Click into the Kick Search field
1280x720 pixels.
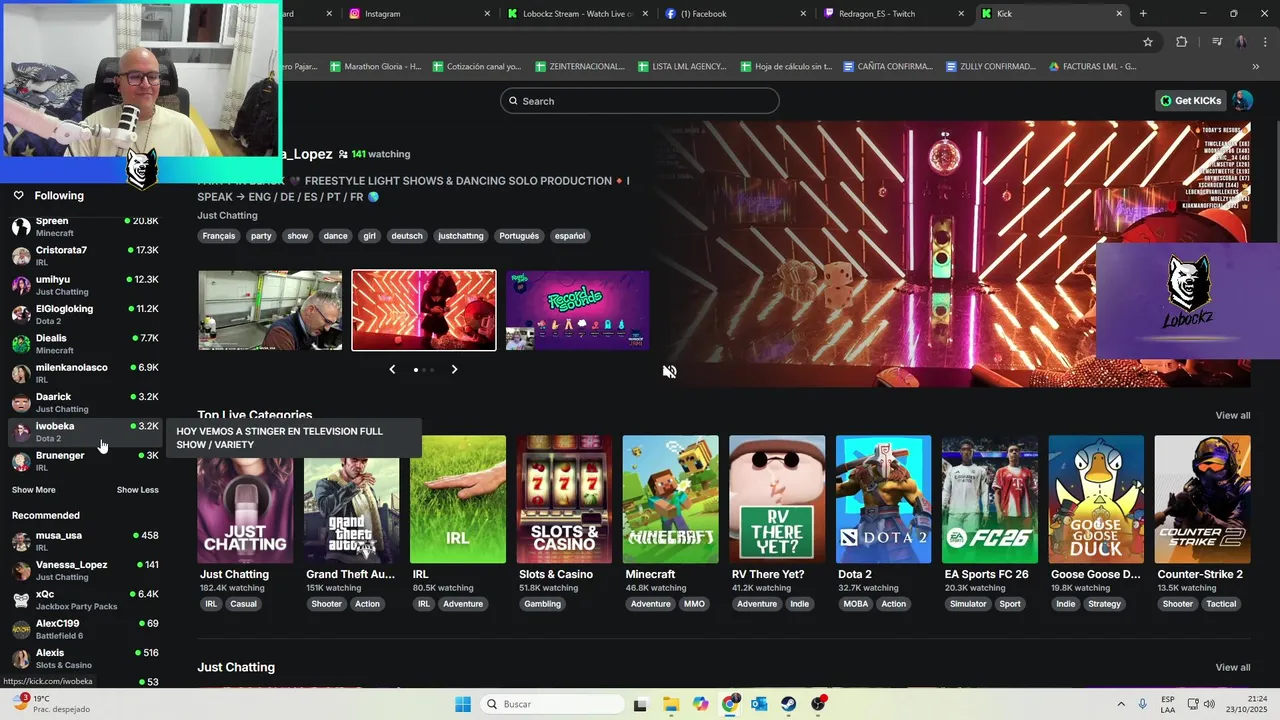pyautogui.click(x=640, y=101)
